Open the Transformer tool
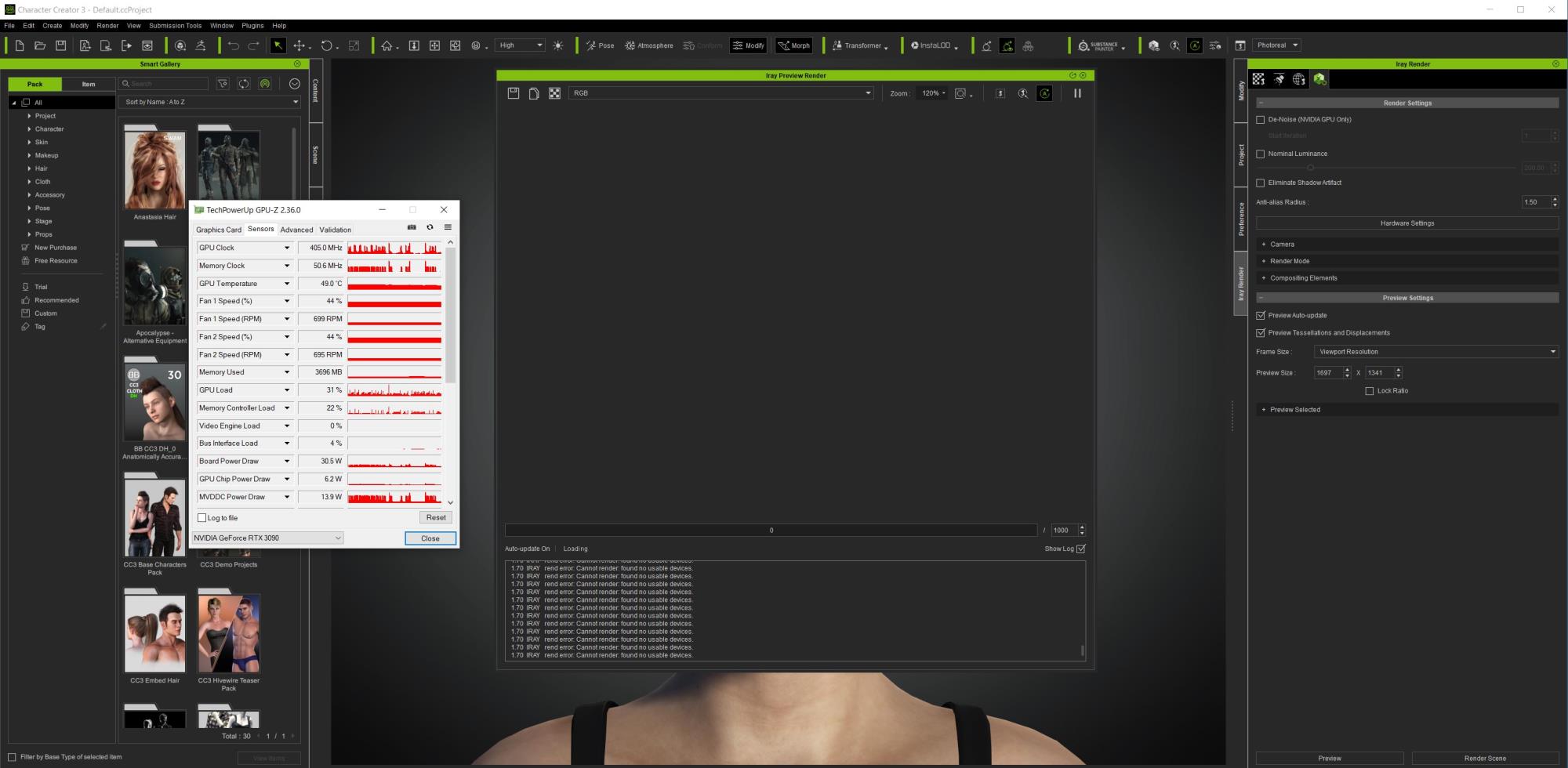 click(x=859, y=45)
